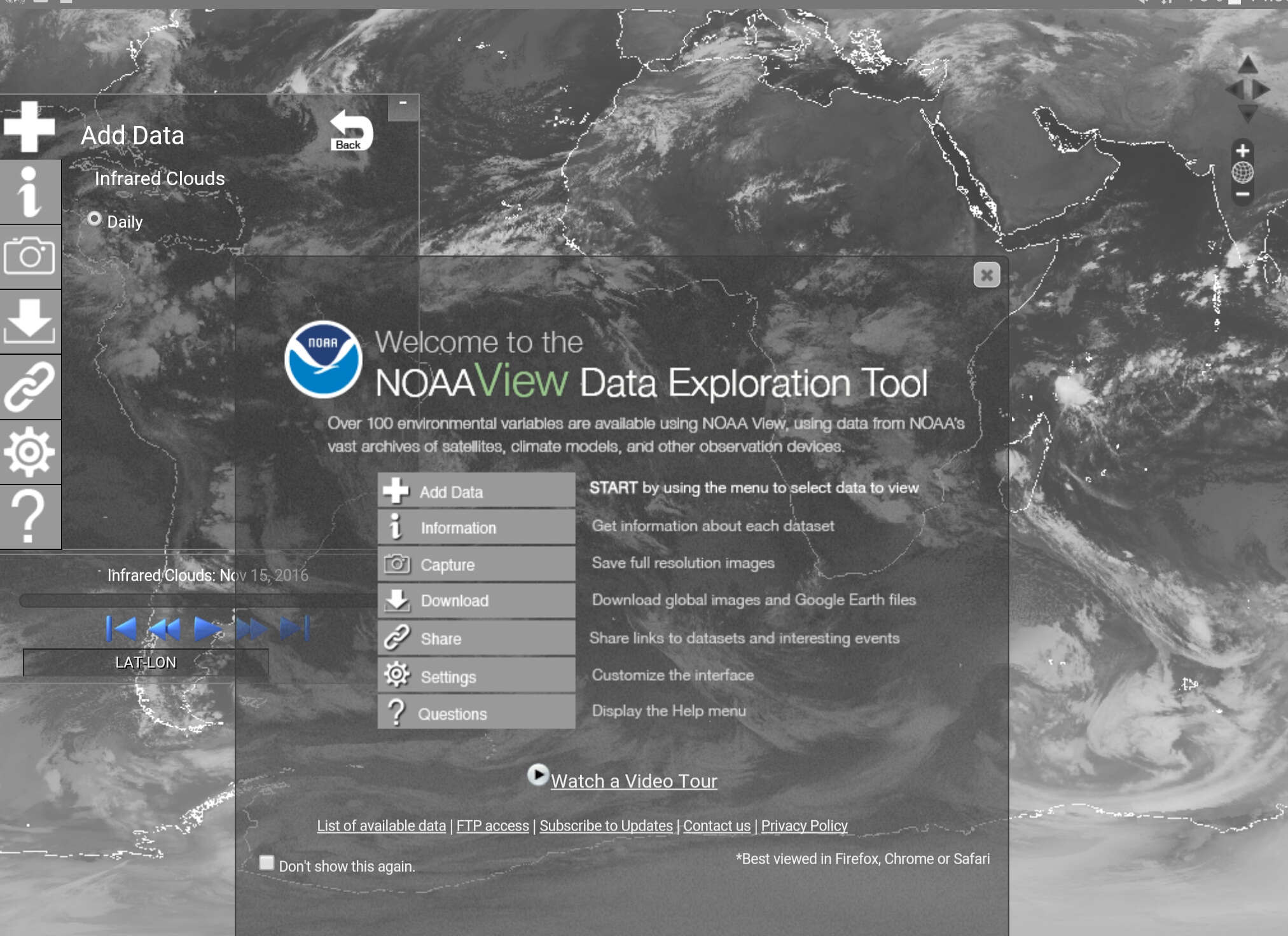Open the Download arrow sidebar icon
This screenshot has height=936, width=1288.
(x=29, y=322)
